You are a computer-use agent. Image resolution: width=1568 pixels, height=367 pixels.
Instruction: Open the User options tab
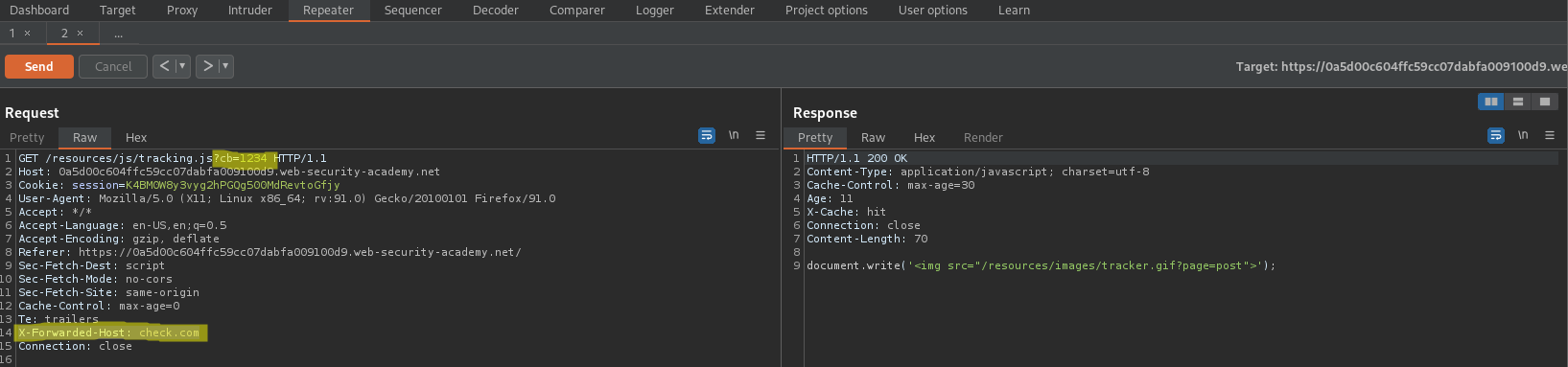933,11
